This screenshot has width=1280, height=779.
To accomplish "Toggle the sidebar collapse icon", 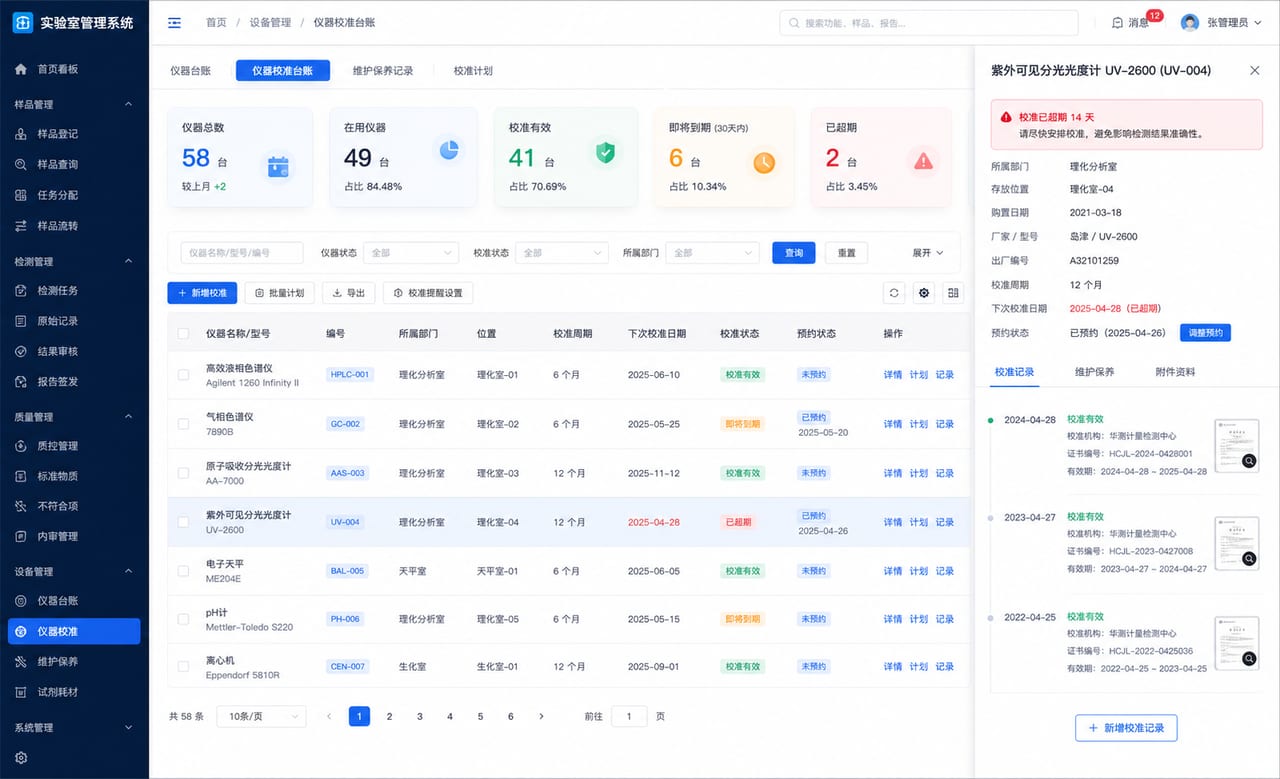I will point(175,22).
